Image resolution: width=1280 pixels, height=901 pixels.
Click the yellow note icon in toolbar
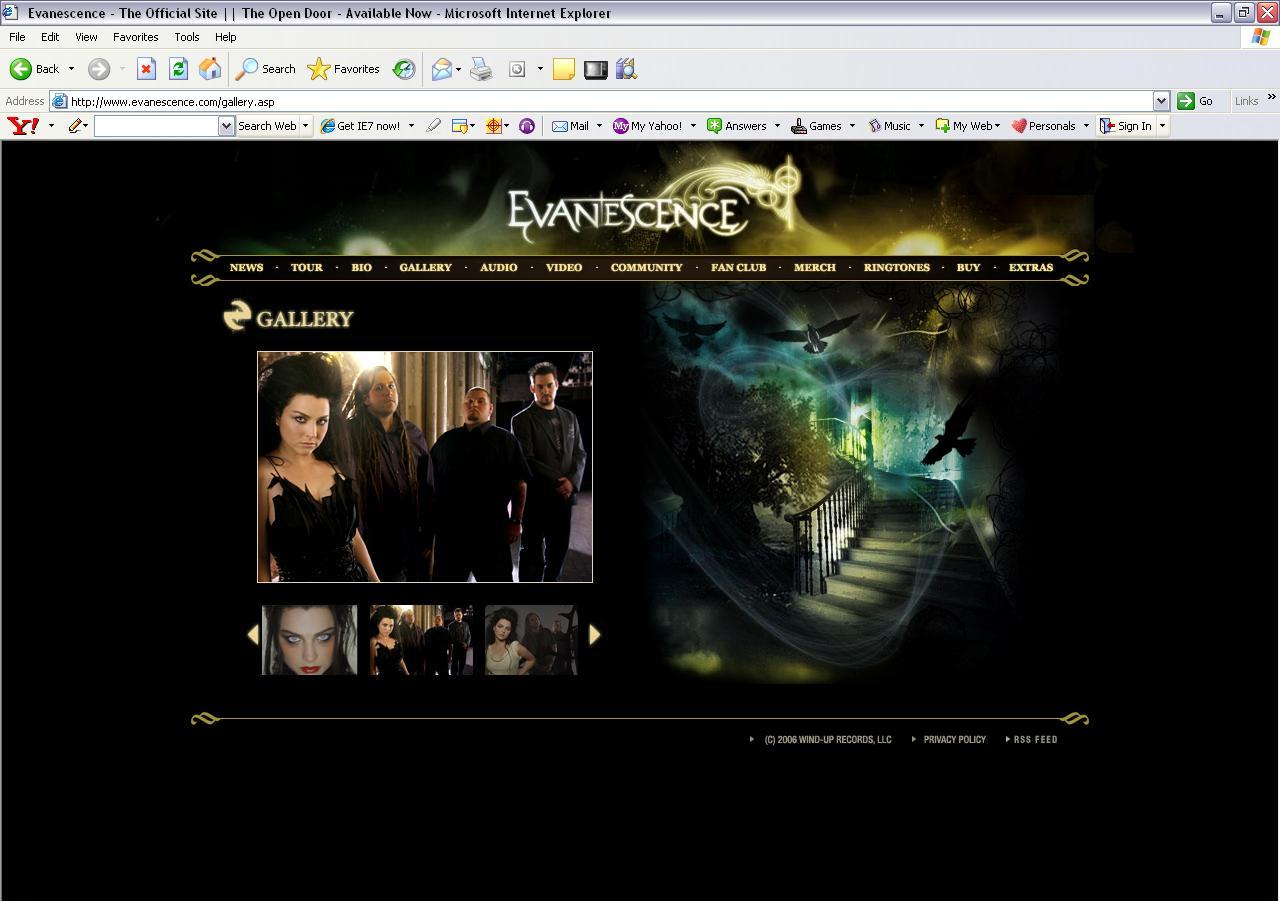(564, 69)
